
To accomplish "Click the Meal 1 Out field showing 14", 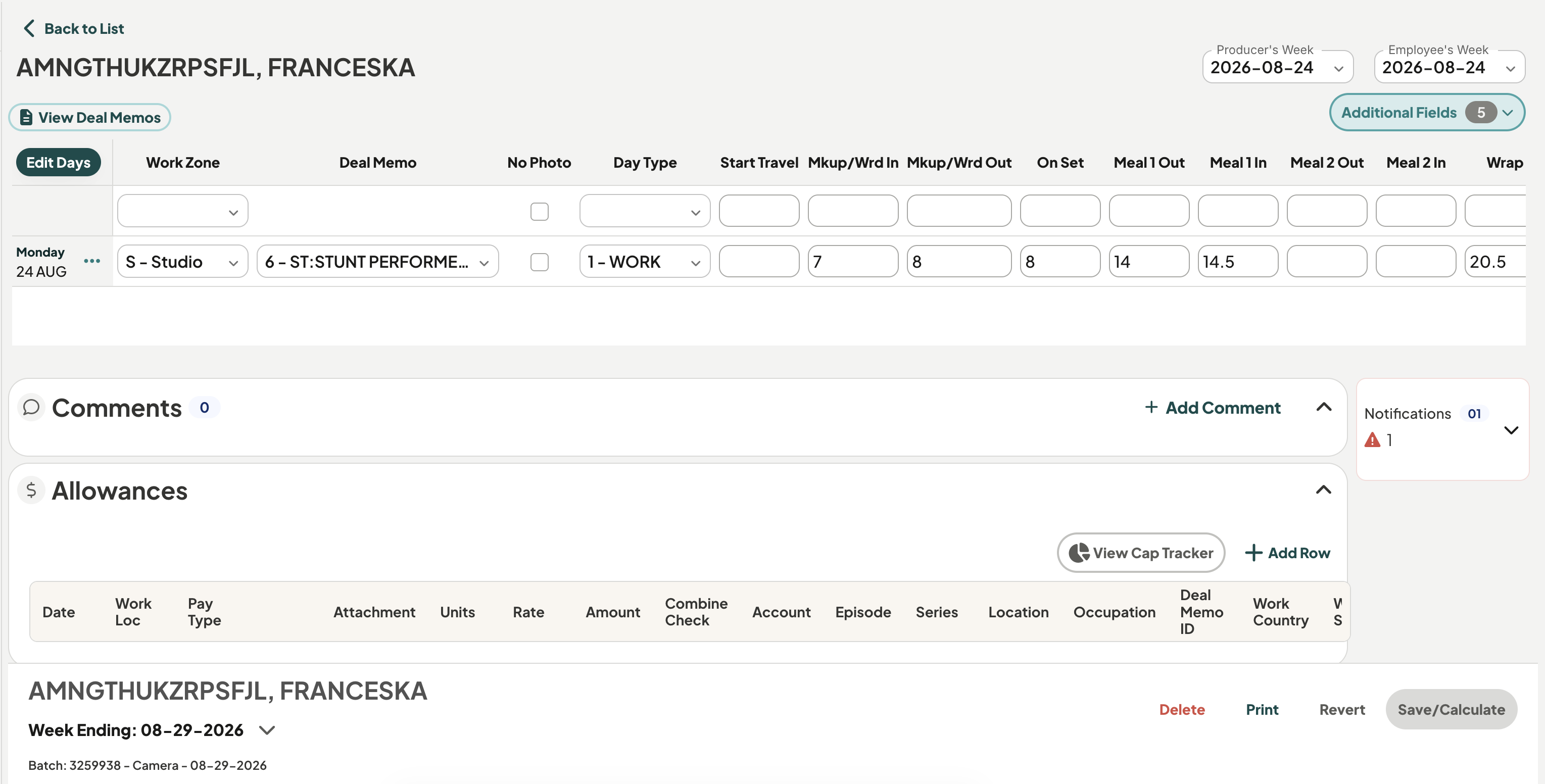I will (x=1148, y=262).
